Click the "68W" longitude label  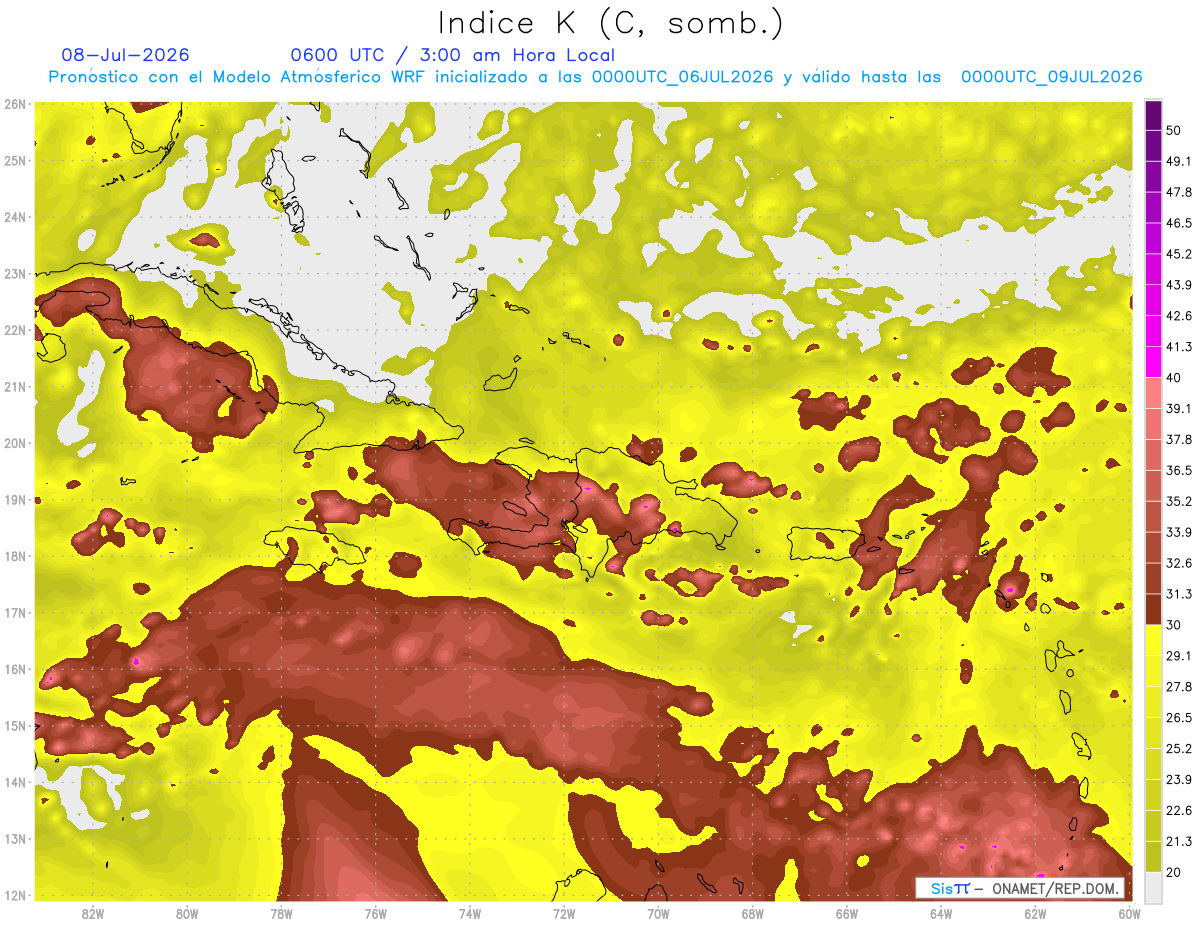click(x=753, y=913)
